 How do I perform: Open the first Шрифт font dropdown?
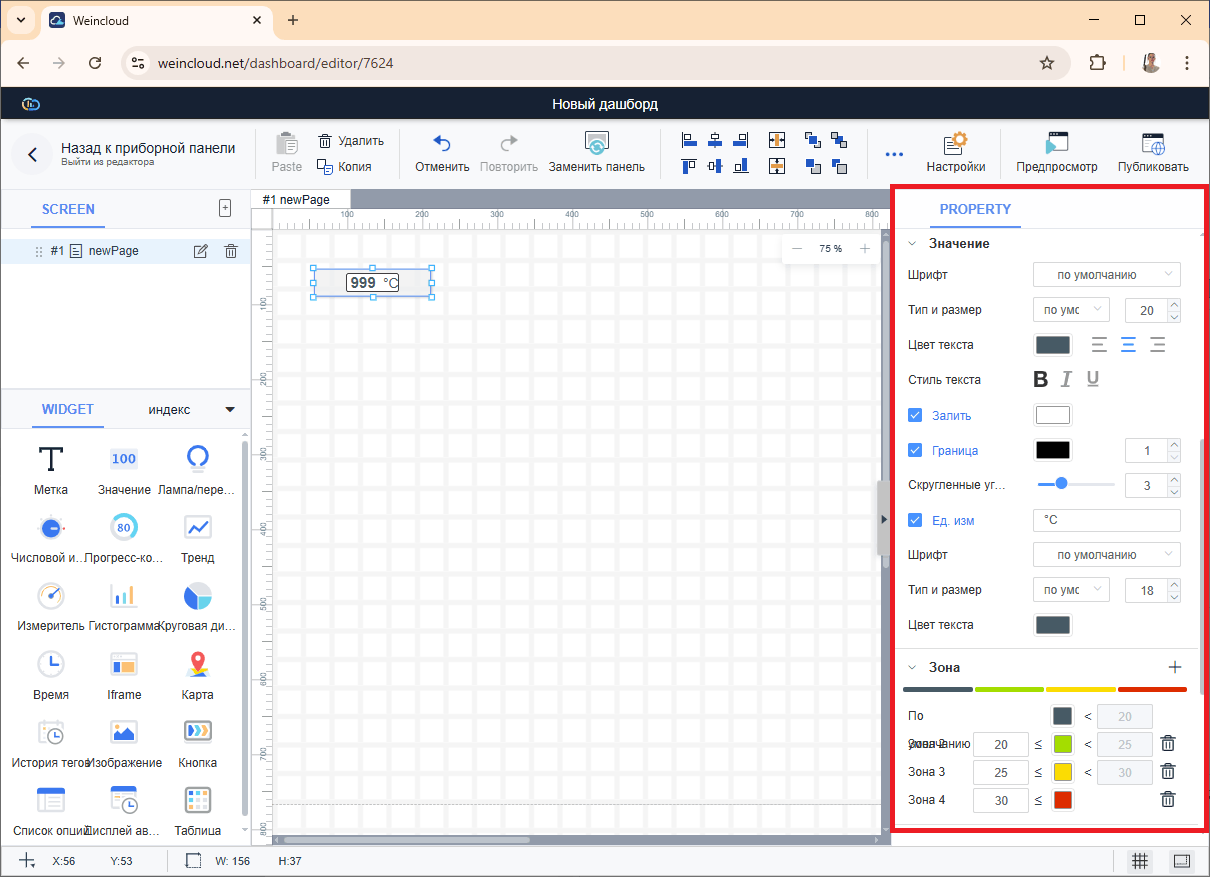1106,274
